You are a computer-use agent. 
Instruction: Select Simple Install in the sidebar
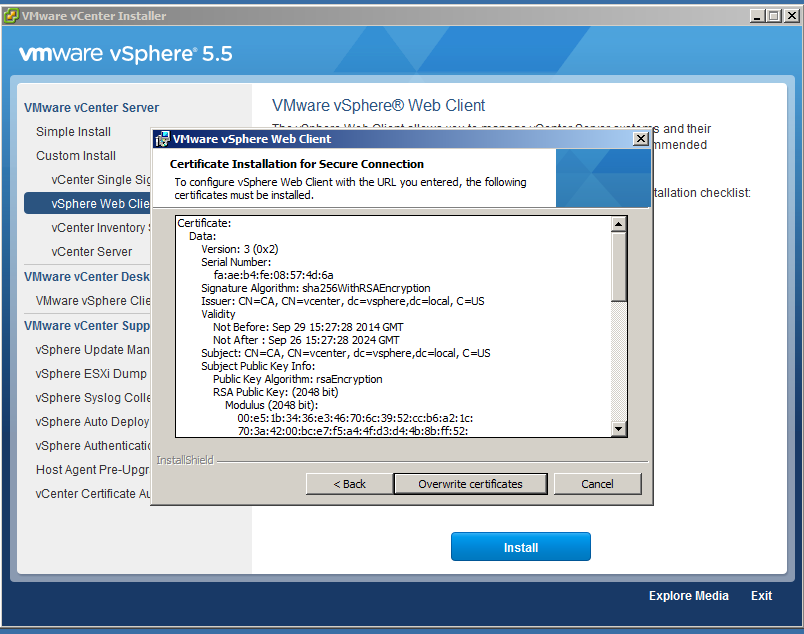74,132
